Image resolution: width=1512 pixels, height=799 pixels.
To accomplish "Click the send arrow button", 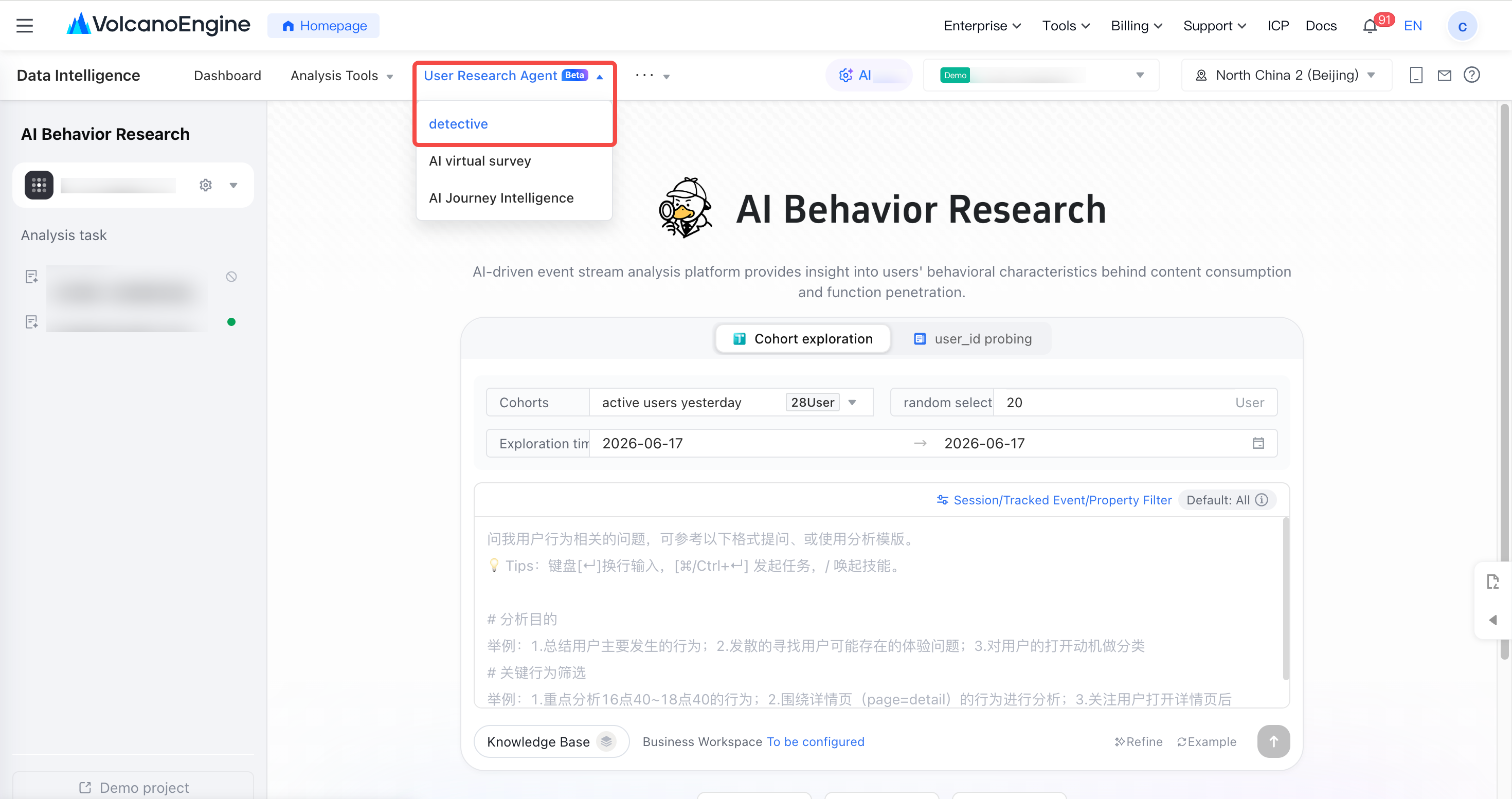I will point(1273,741).
